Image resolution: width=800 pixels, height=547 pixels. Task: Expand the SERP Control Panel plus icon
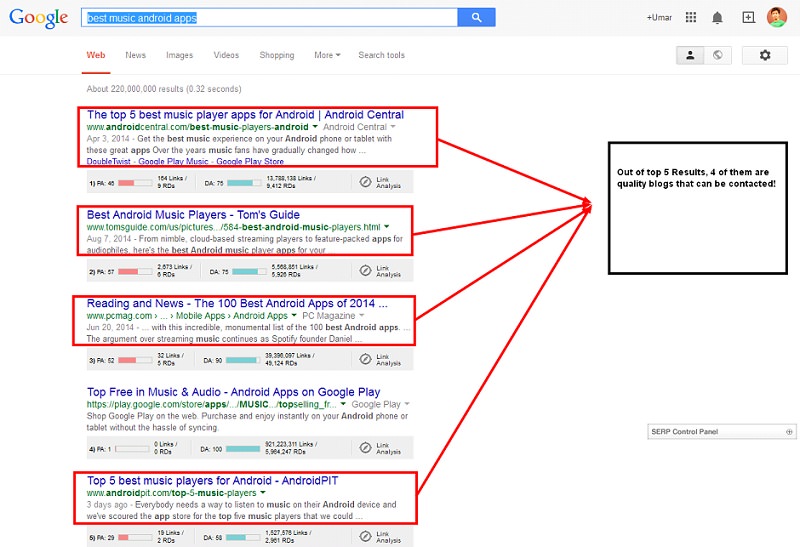tap(789, 432)
